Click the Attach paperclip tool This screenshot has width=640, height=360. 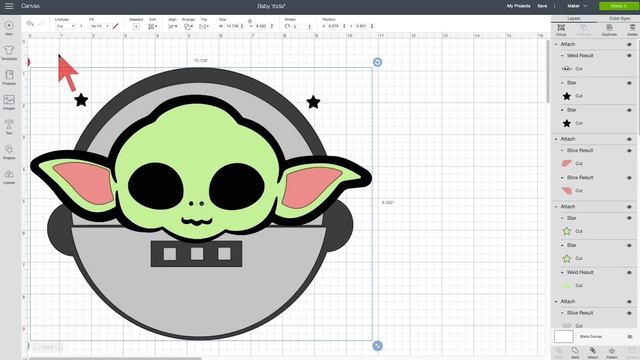click(x=593, y=353)
